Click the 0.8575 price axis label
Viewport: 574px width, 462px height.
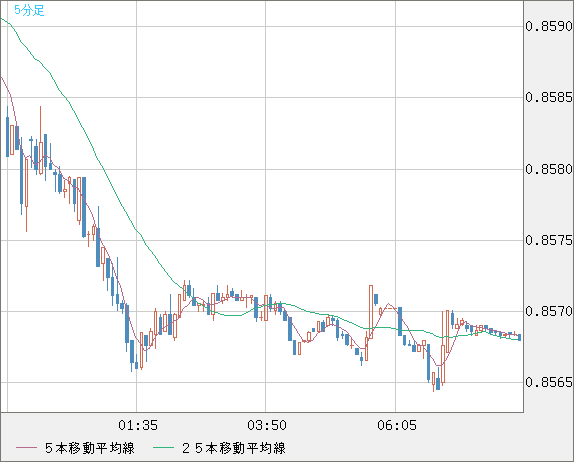click(548, 241)
